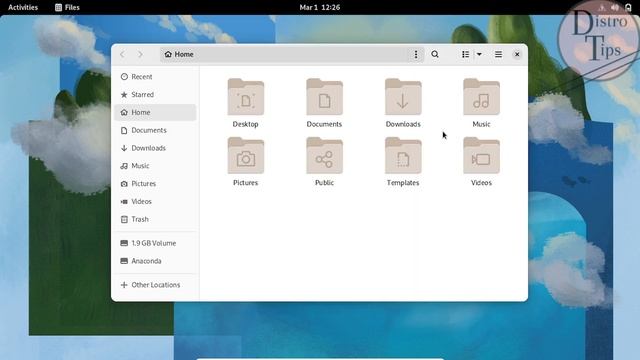Open the clock date Mar 1 12:26
640x360 pixels.
tap(320, 7)
